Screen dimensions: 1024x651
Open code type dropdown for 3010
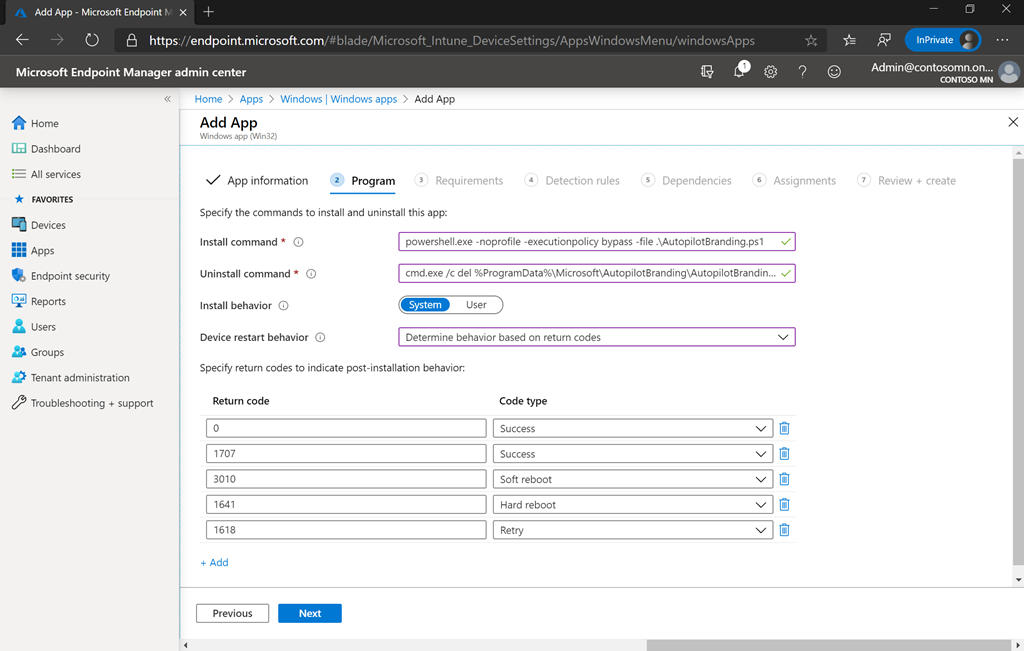coord(633,480)
